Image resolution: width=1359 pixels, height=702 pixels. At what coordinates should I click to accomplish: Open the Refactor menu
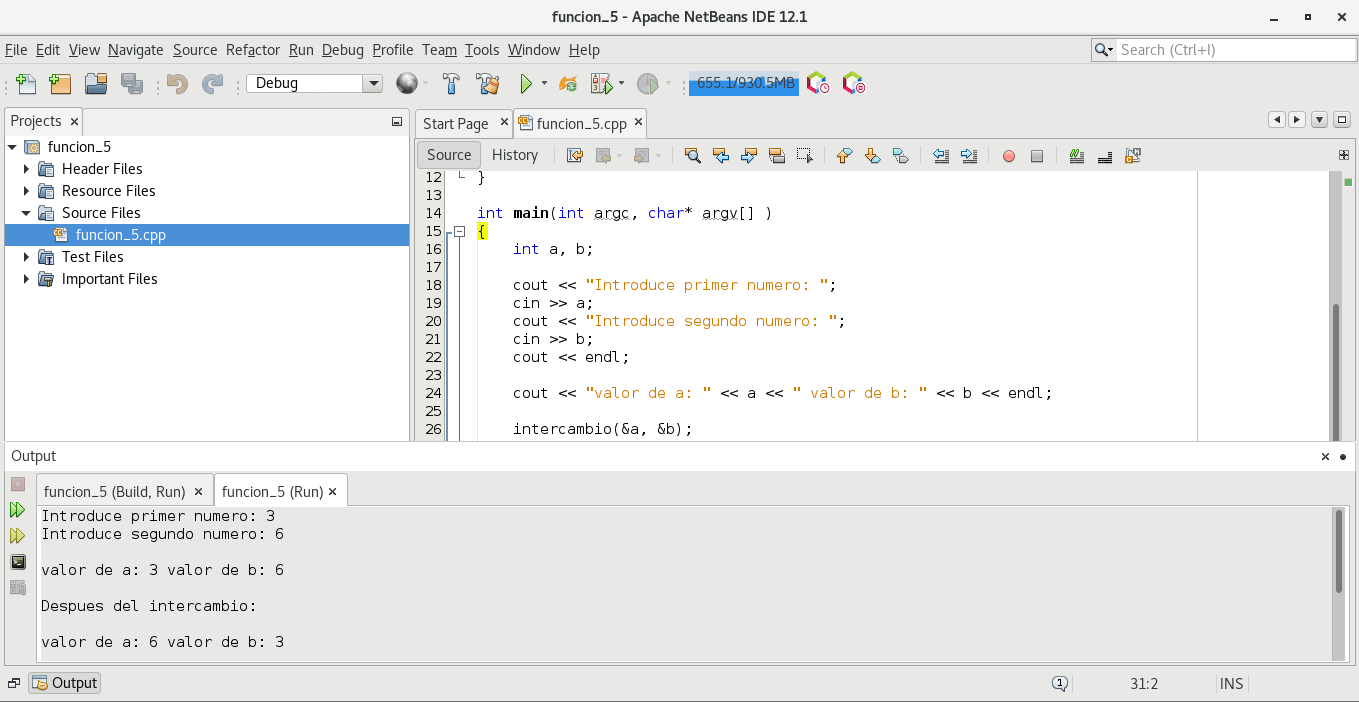(252, 50)
